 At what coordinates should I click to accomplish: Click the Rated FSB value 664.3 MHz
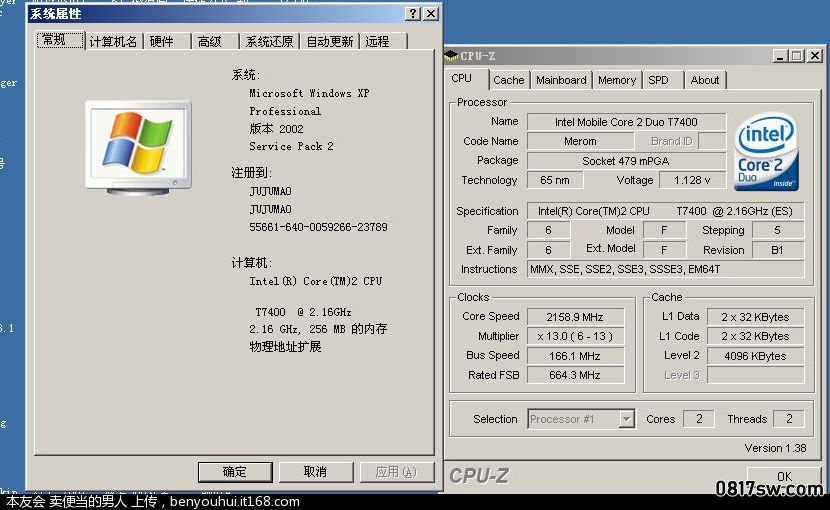[575, 375]
